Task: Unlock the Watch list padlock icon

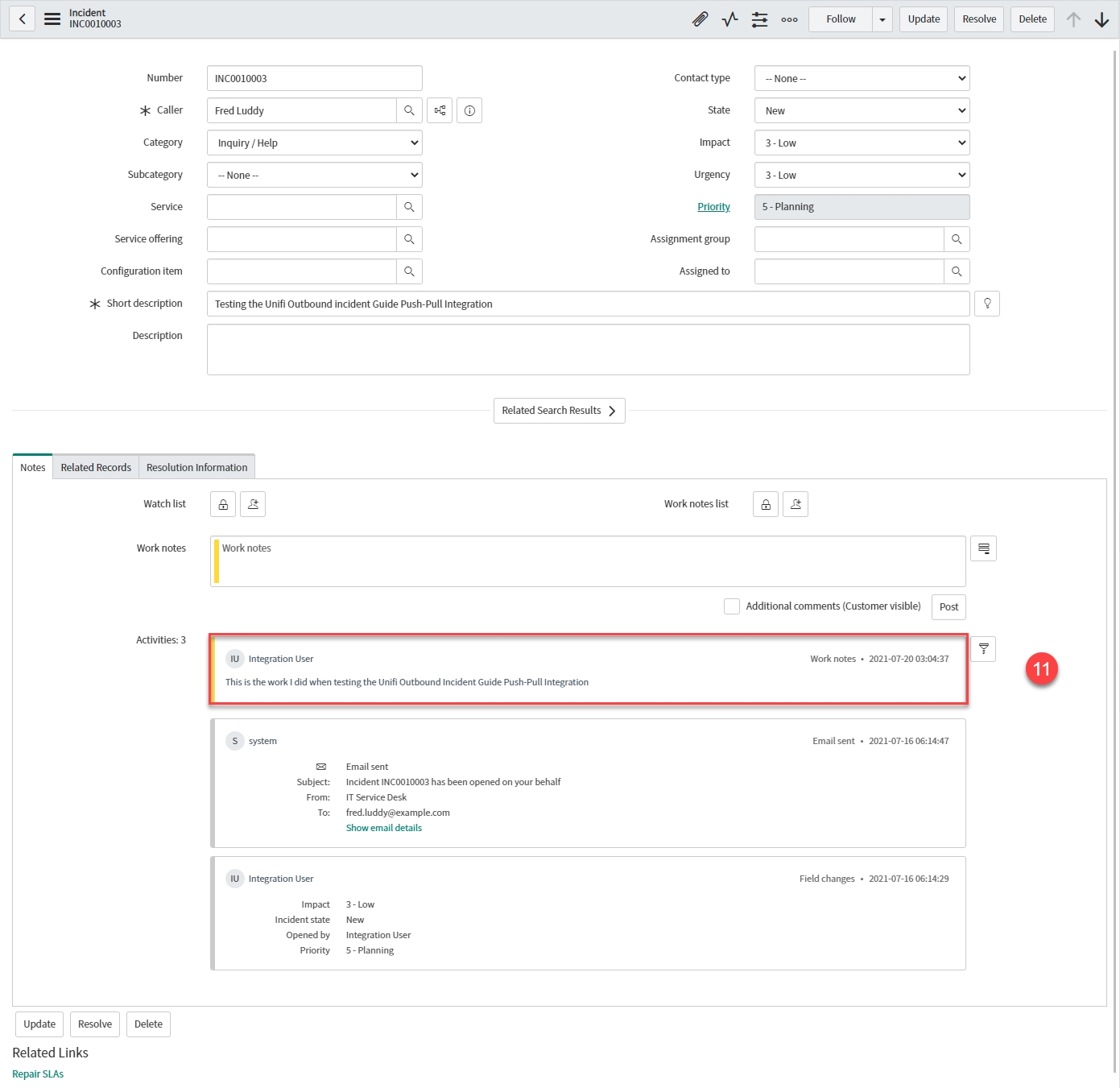Action: (x=223, y=504)
